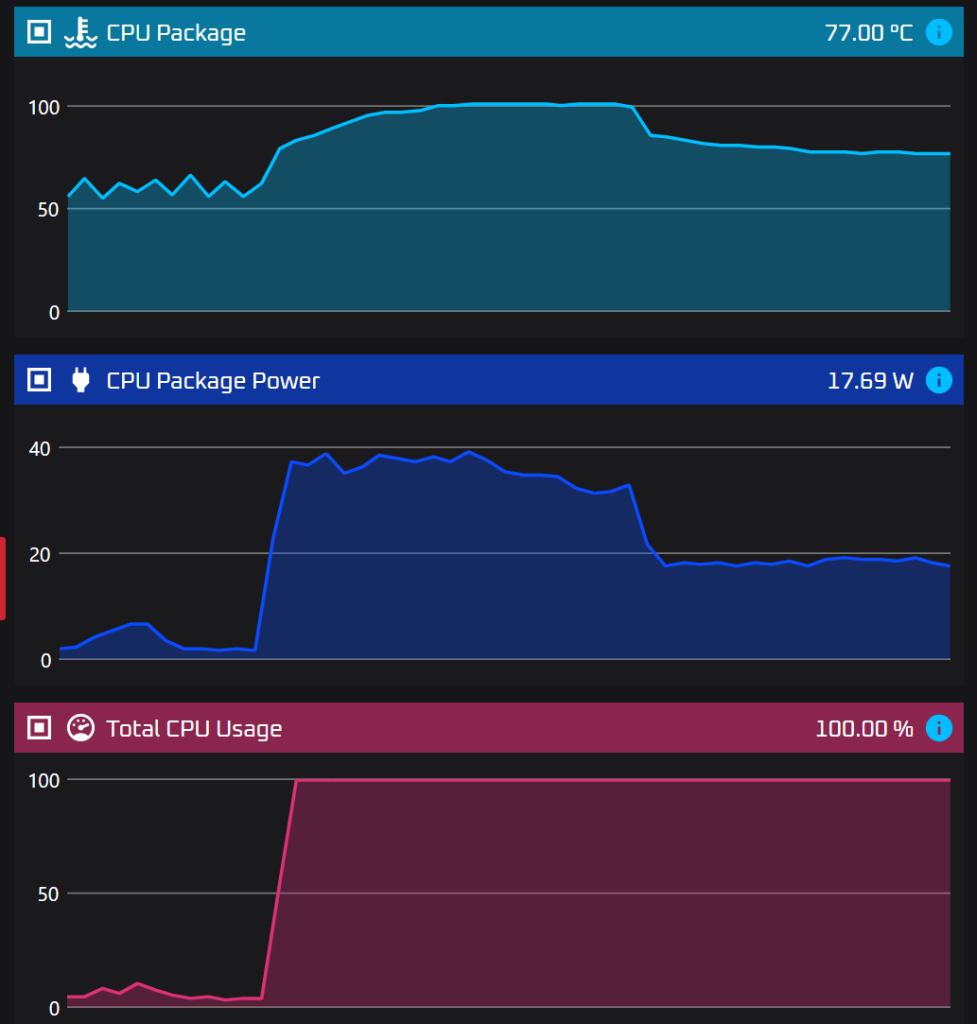Click the 100.00 % usage reading
This screenshot has height=1024, width=977.
[864, 728]
